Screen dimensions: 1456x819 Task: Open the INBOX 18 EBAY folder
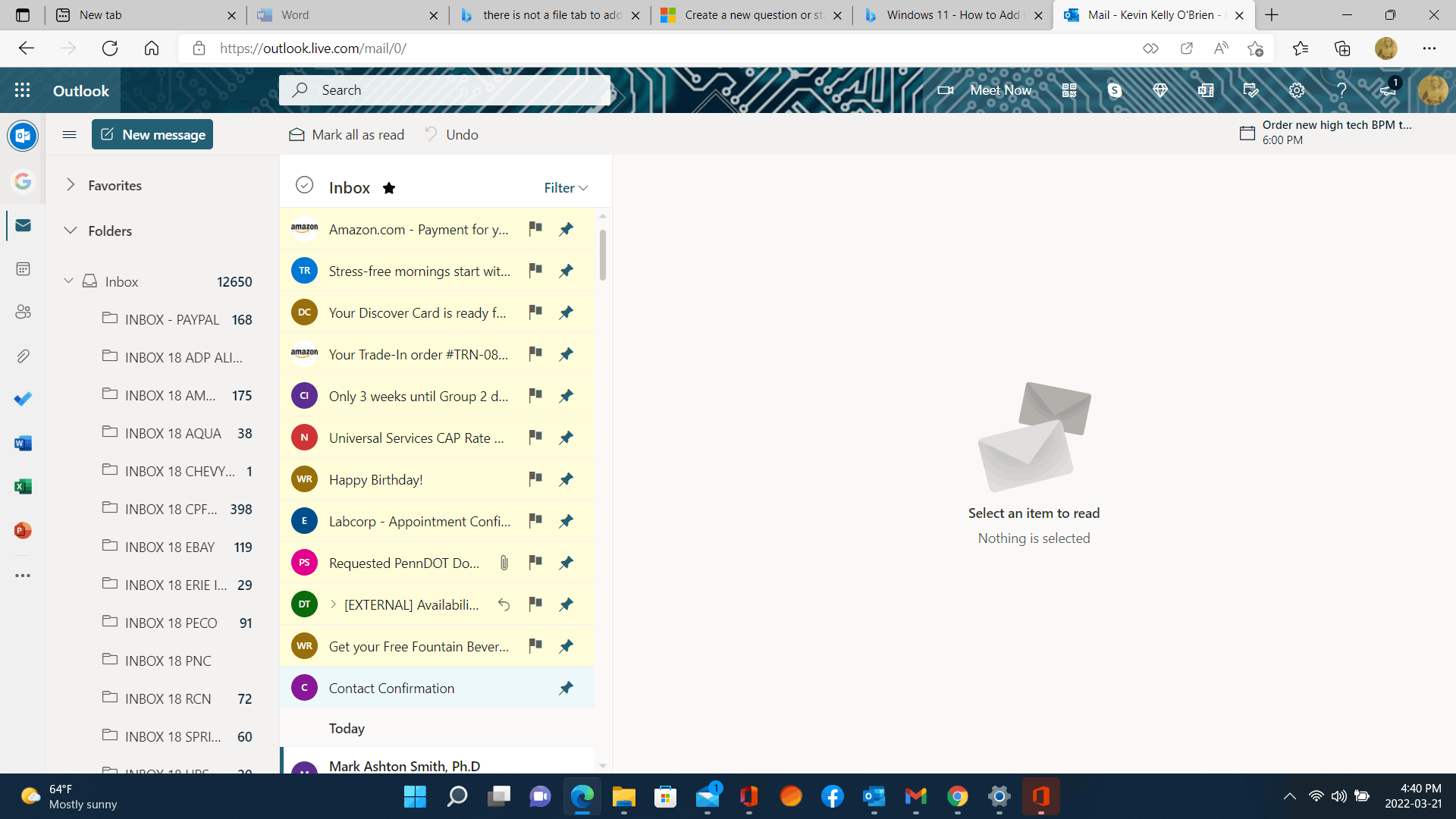point(170,547)
